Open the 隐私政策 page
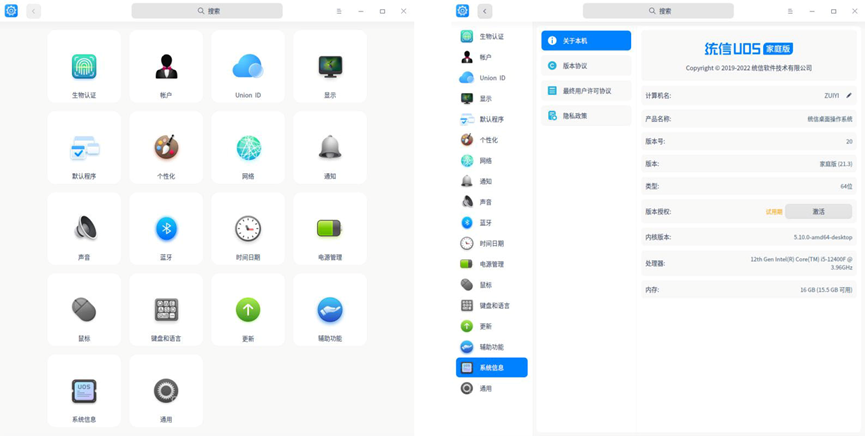Screen dimensions: 865x436 [586, 115]
